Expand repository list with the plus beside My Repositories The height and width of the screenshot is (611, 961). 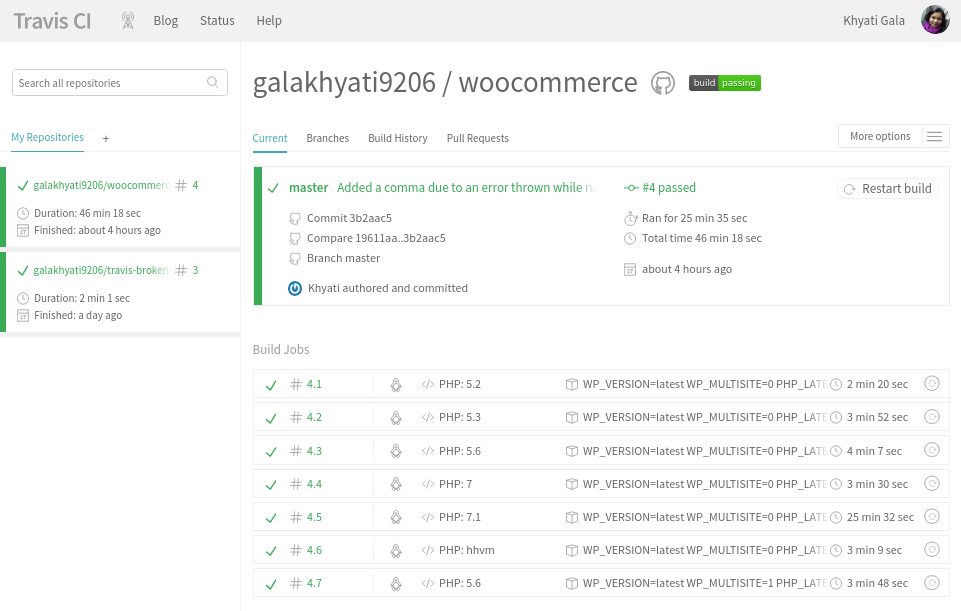pyautogui.click(x=106, y=139)
